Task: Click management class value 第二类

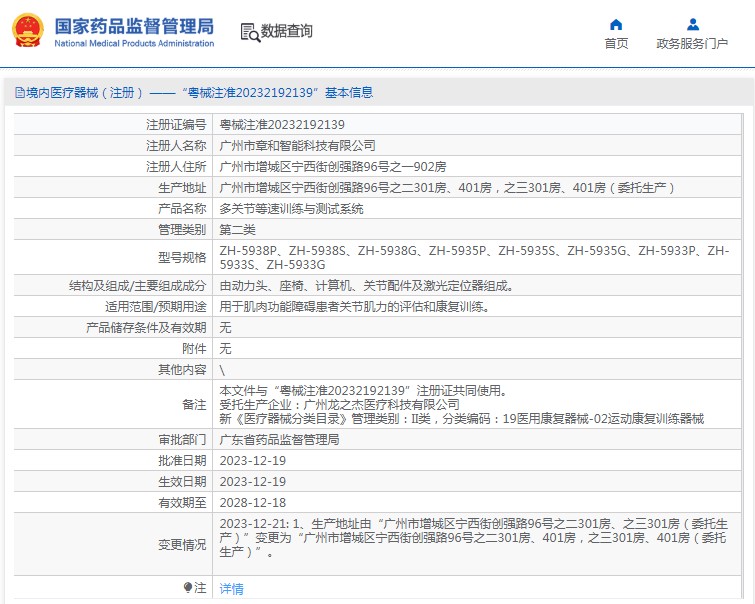Action: (x=237, y=230)
